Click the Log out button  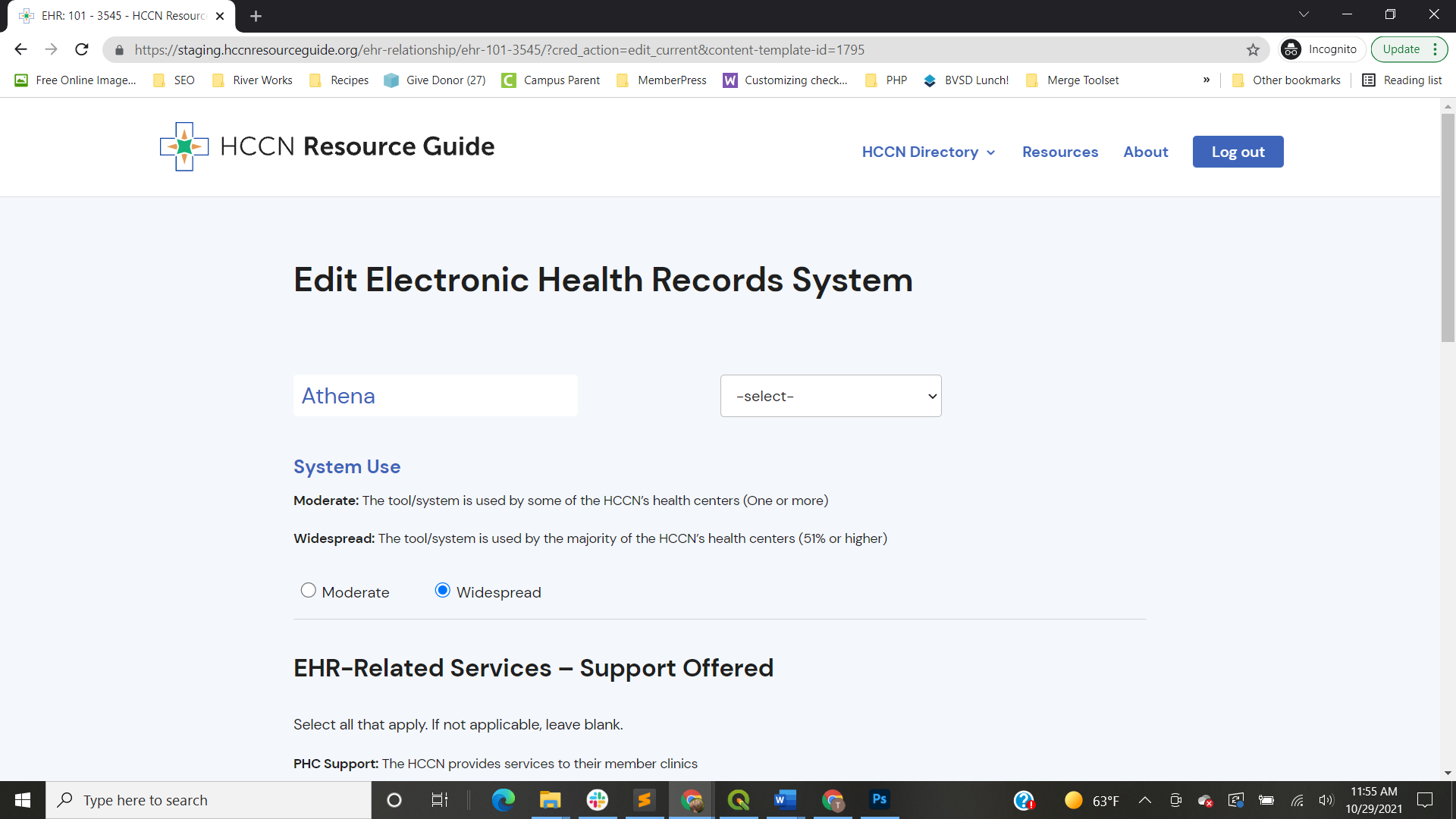1238,152
